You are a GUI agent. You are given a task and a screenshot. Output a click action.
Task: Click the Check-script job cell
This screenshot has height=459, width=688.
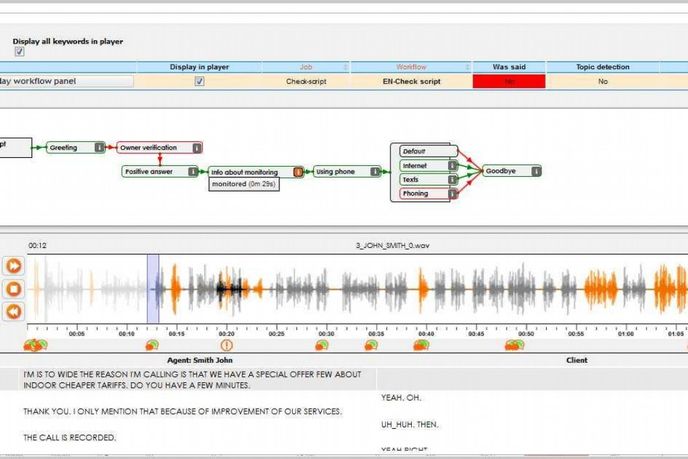pos(306,81)
